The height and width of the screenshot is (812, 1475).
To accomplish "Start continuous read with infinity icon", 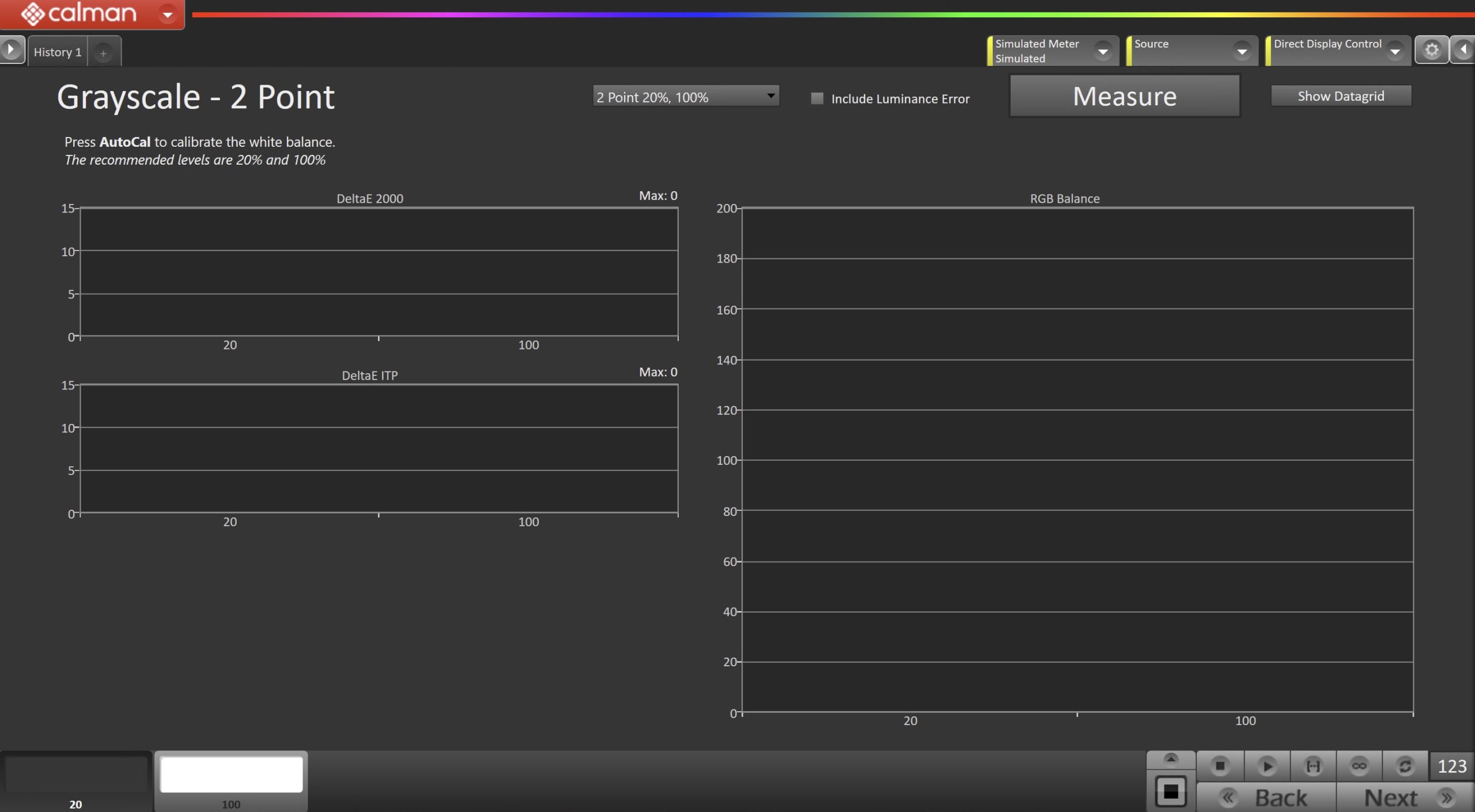I will point(1359,766).
